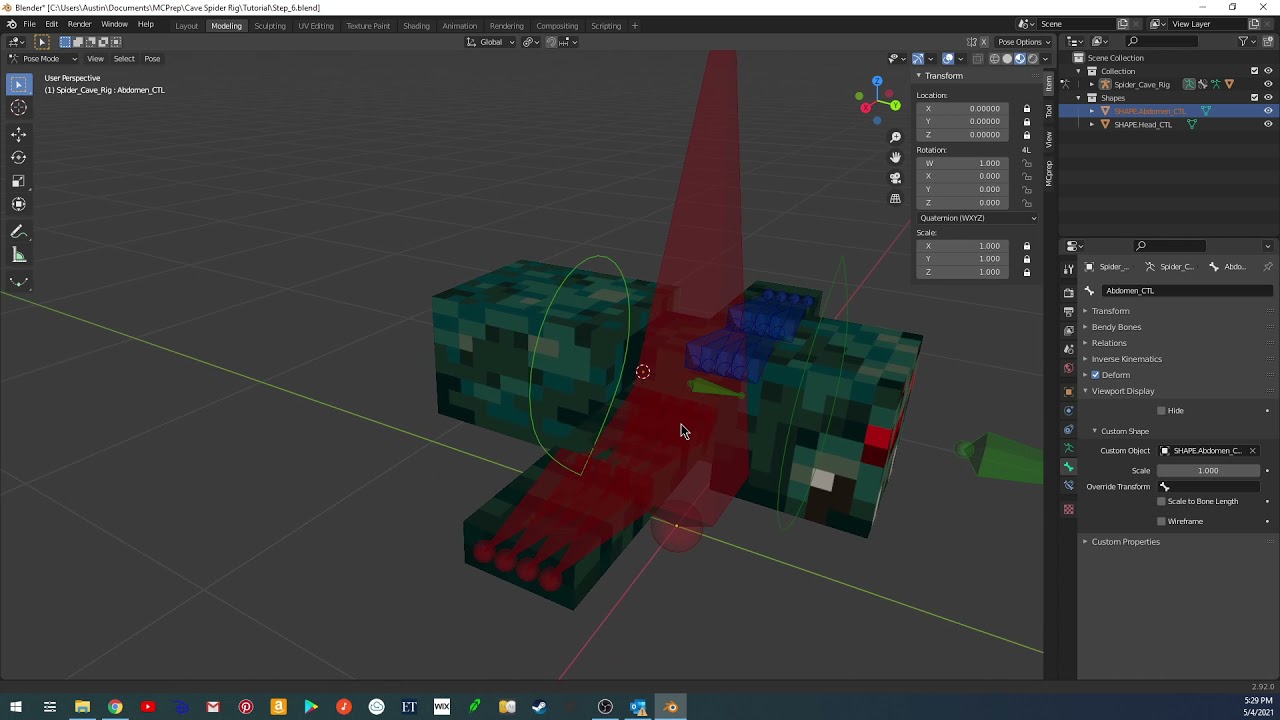The image size is (1280, 720).
Task: Open the outliner filter dropdown
Action: (x=1247, y=41)
